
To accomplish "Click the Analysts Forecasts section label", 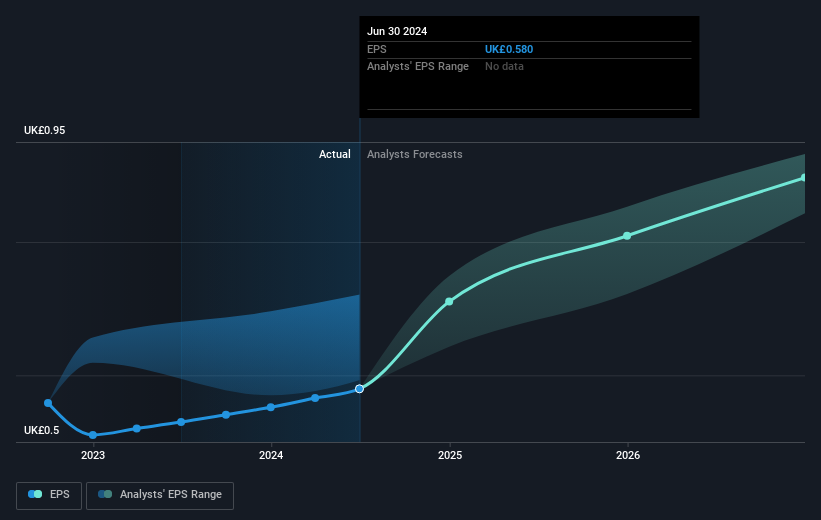I will click(x=415, y=154).
